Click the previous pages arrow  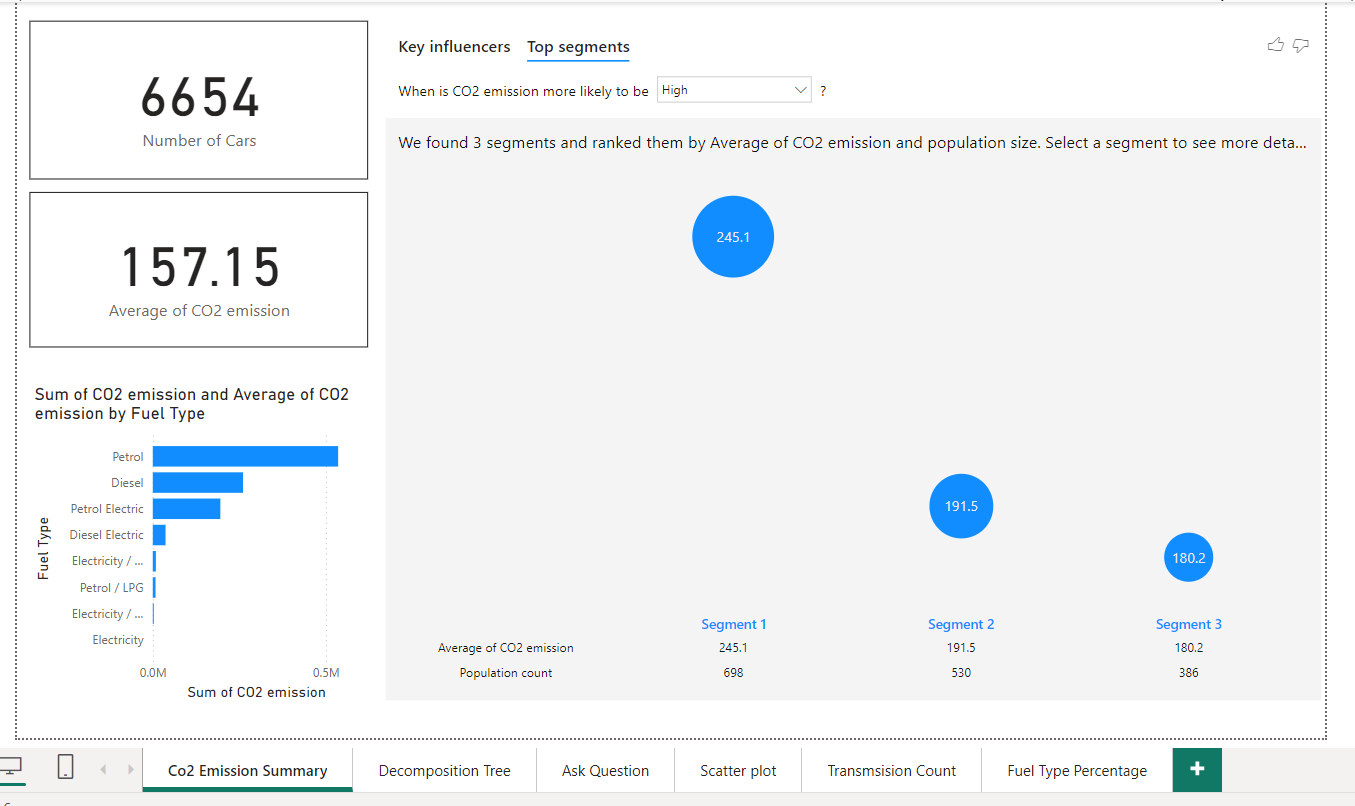point(103,769)
